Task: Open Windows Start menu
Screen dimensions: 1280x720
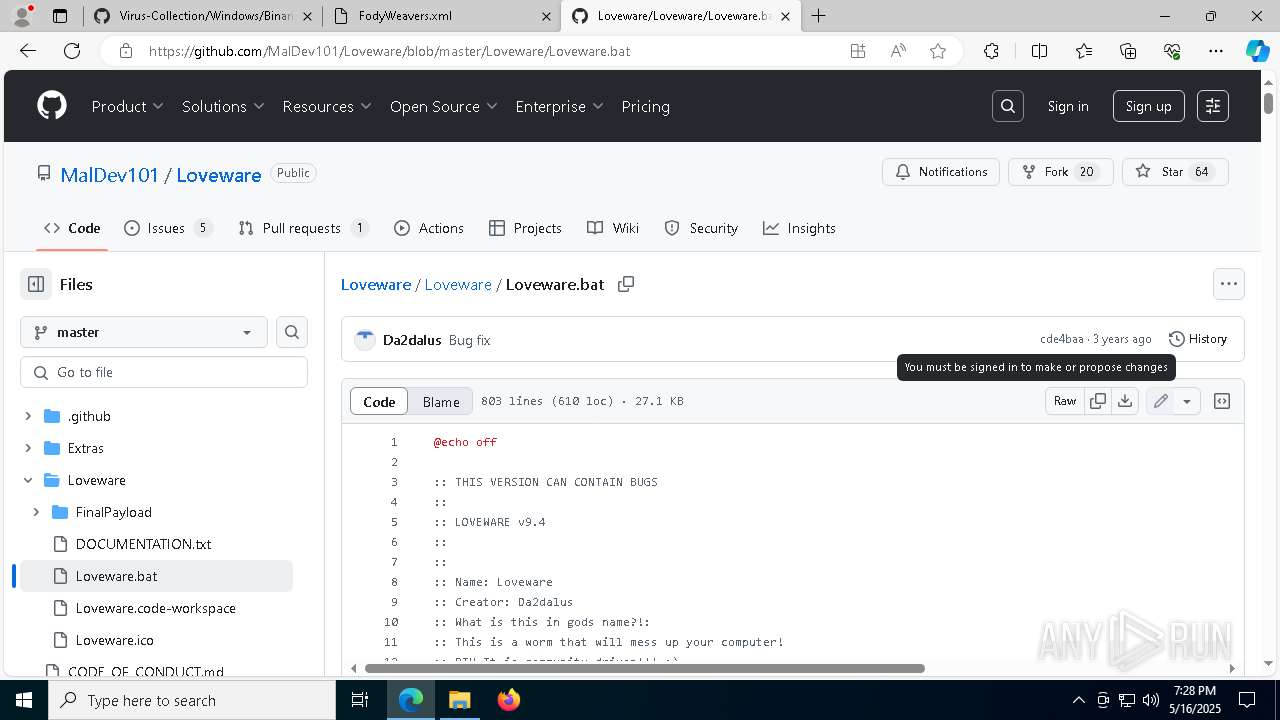Action: (x=24, y=700)
